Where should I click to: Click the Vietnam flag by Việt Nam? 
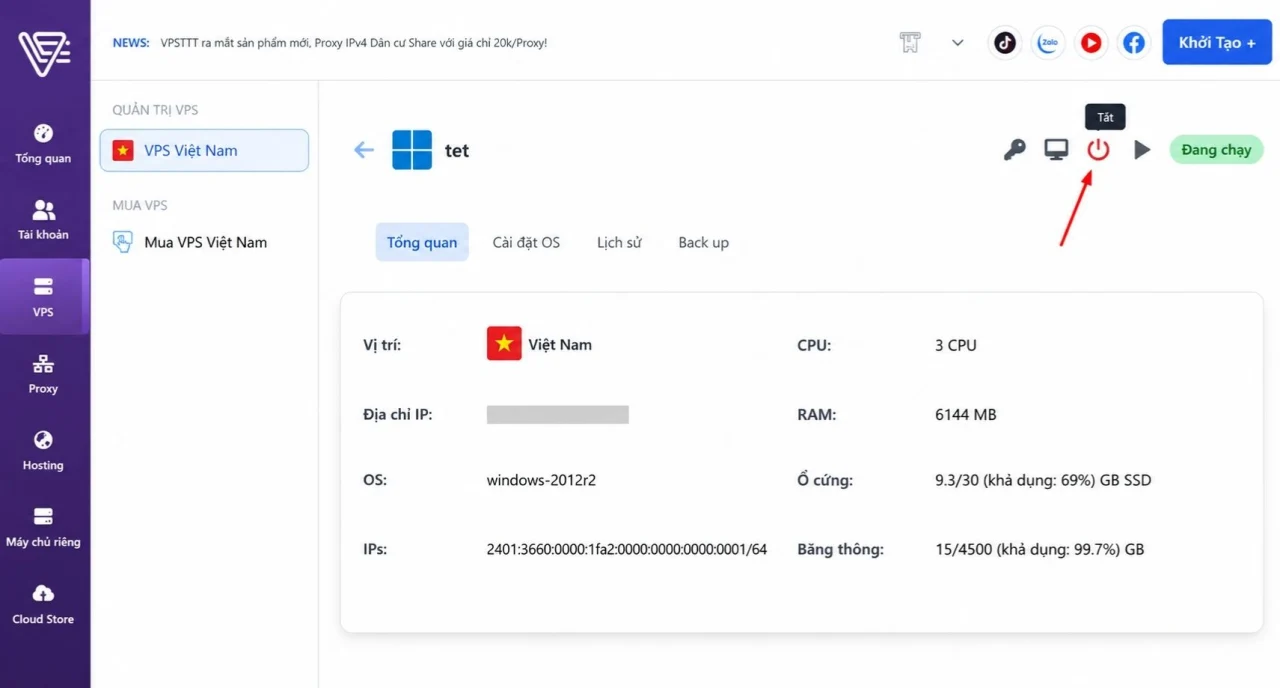pyautogui.click(x=504, y=344)
